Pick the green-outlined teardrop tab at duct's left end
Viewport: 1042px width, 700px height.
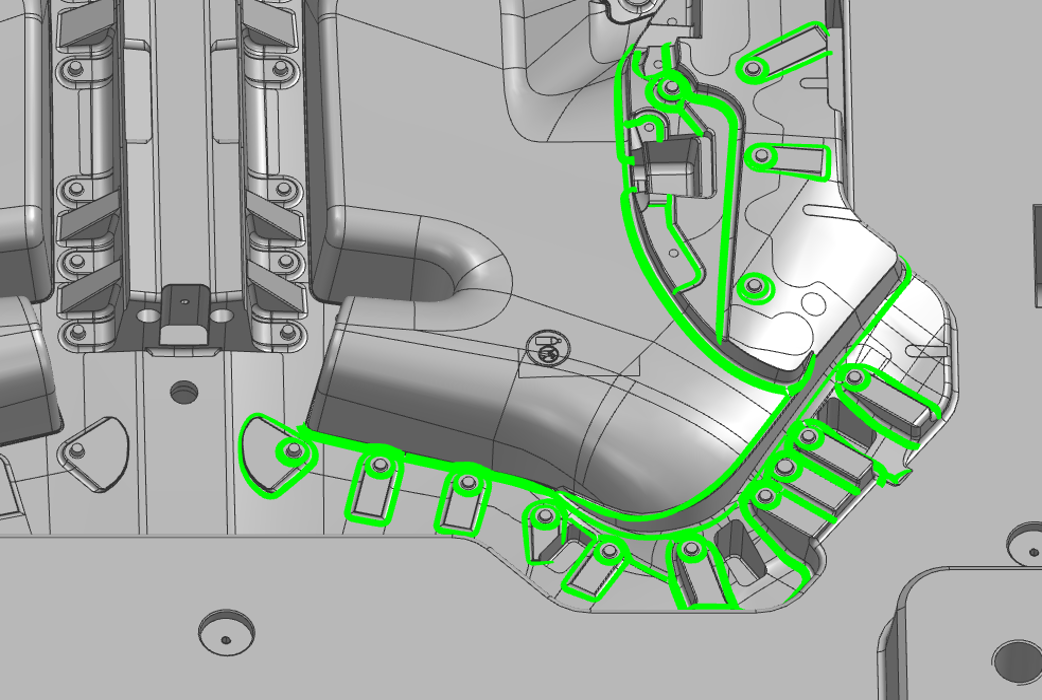pyautogui.click(x=277, y=455)
